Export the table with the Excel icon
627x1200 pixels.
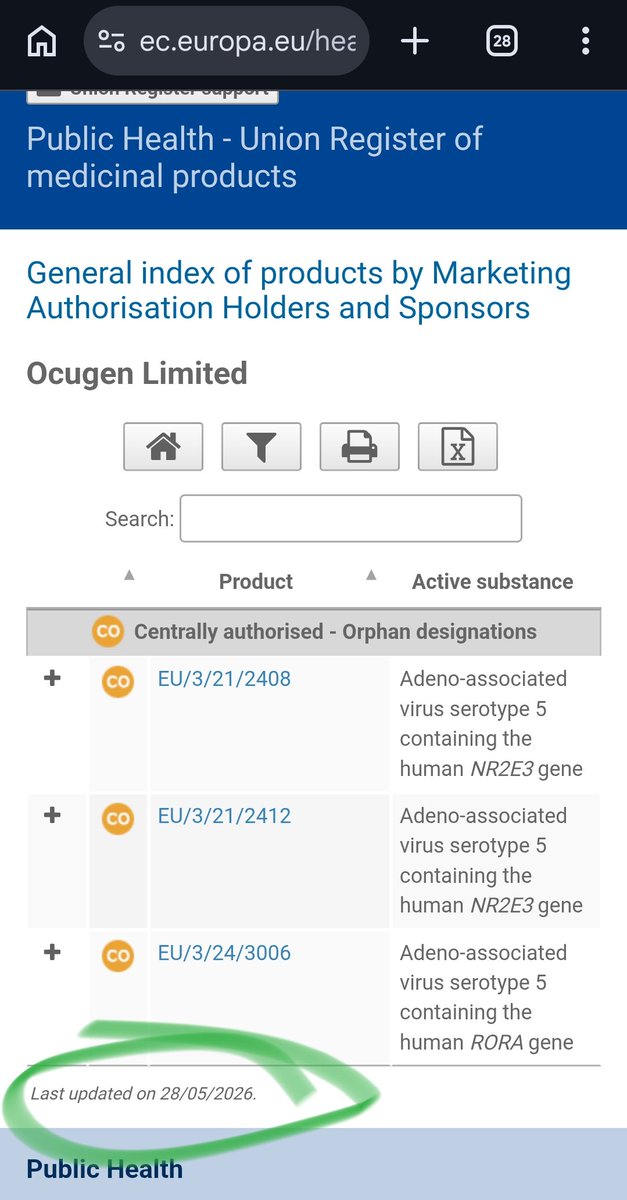(x=457, y=447)
